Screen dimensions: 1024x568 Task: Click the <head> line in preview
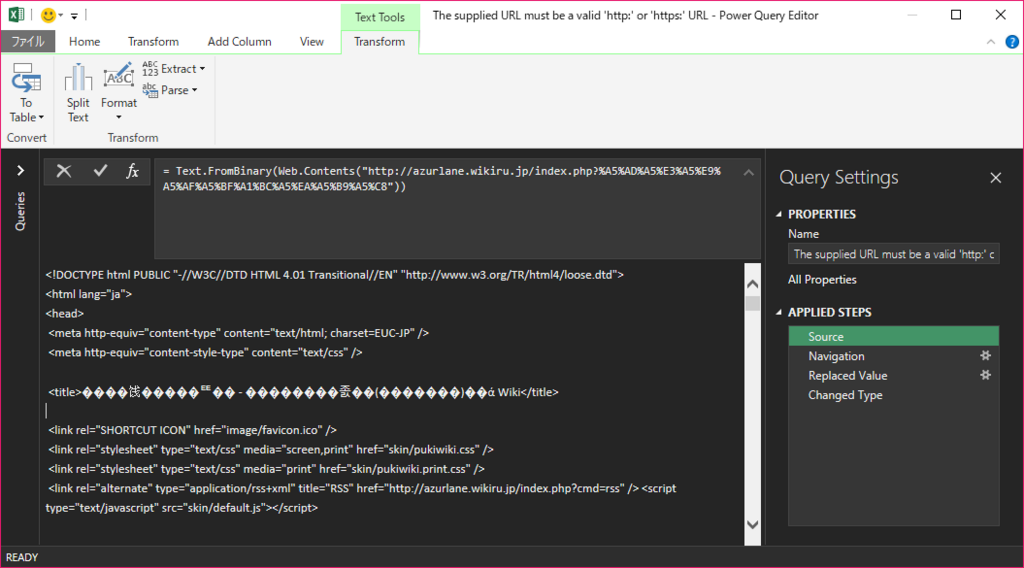[65, 313]
